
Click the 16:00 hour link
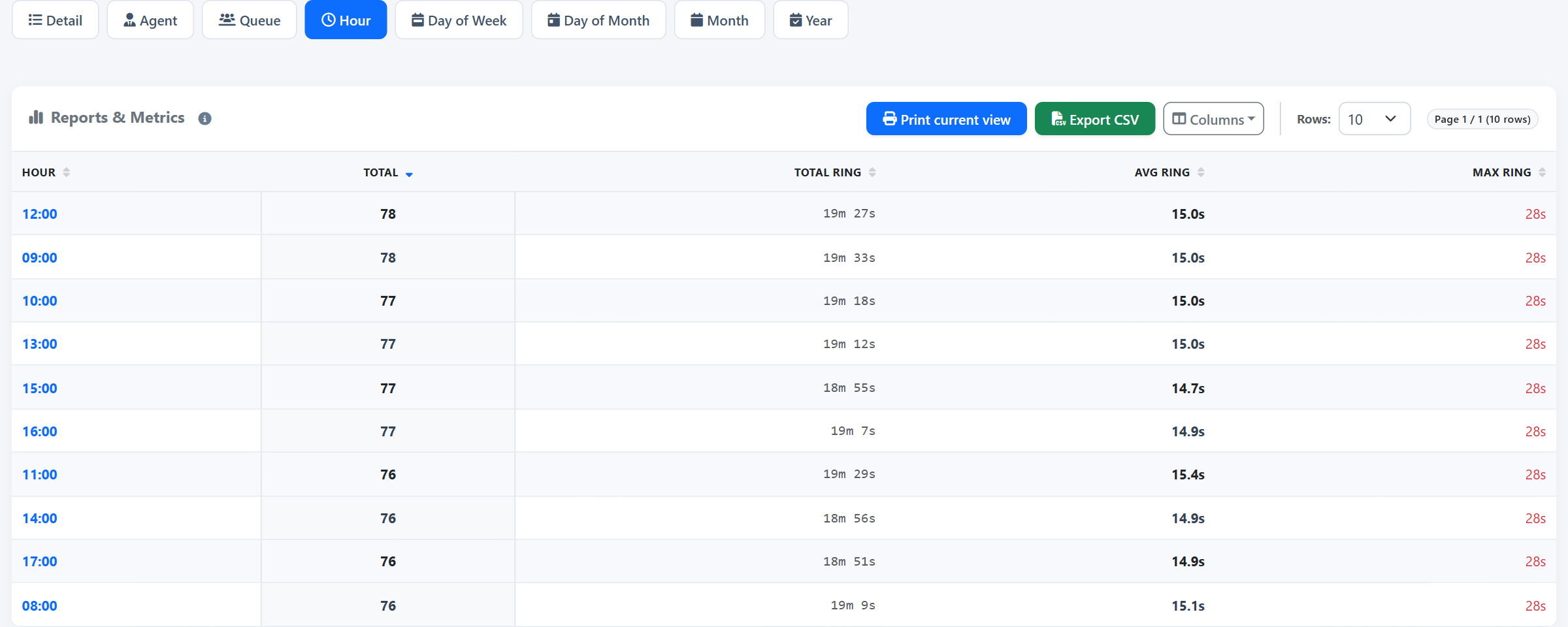(40, 432)
